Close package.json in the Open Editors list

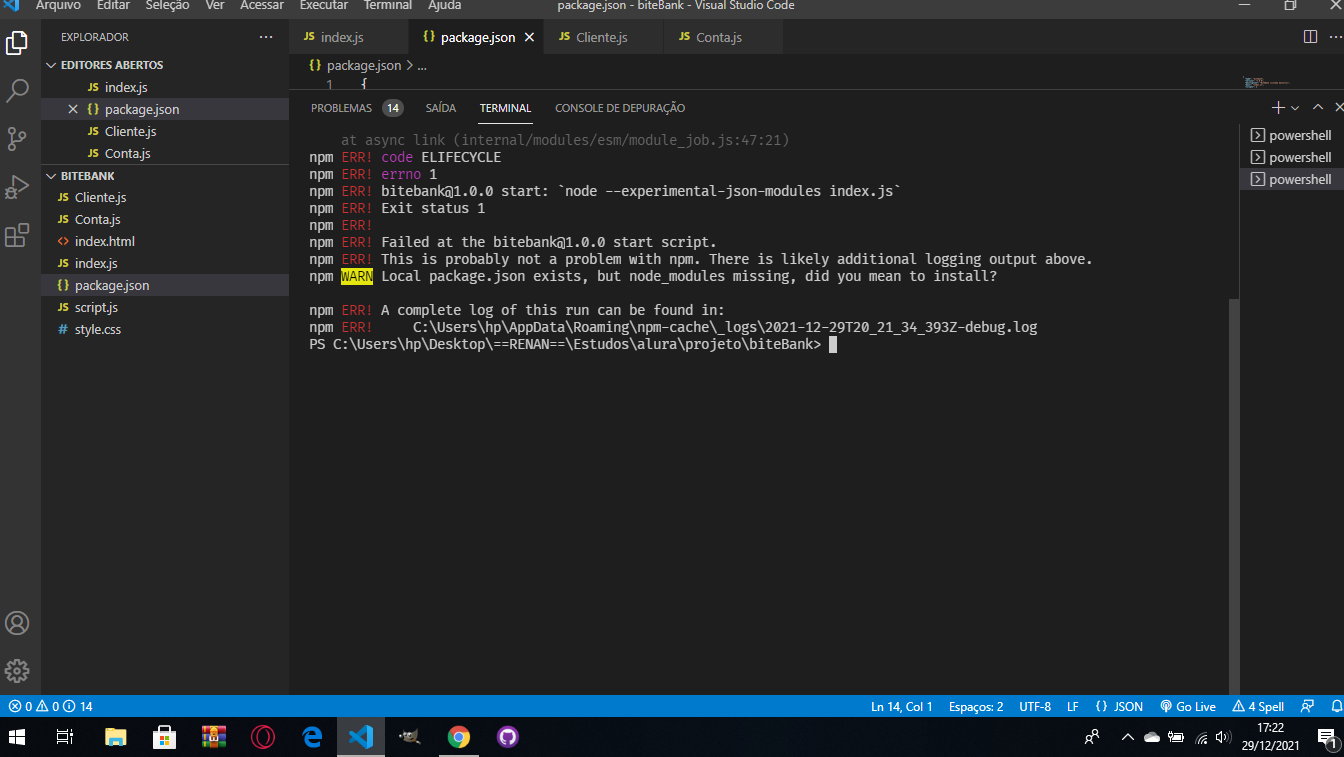[73, 109]
